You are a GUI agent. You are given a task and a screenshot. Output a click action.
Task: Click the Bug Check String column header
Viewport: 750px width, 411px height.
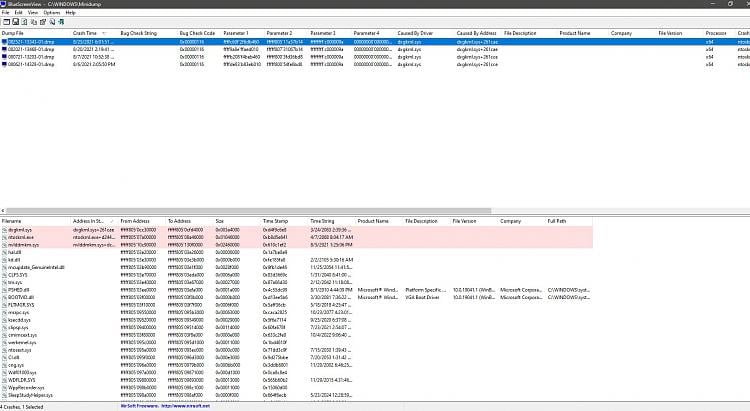[148, 33]
